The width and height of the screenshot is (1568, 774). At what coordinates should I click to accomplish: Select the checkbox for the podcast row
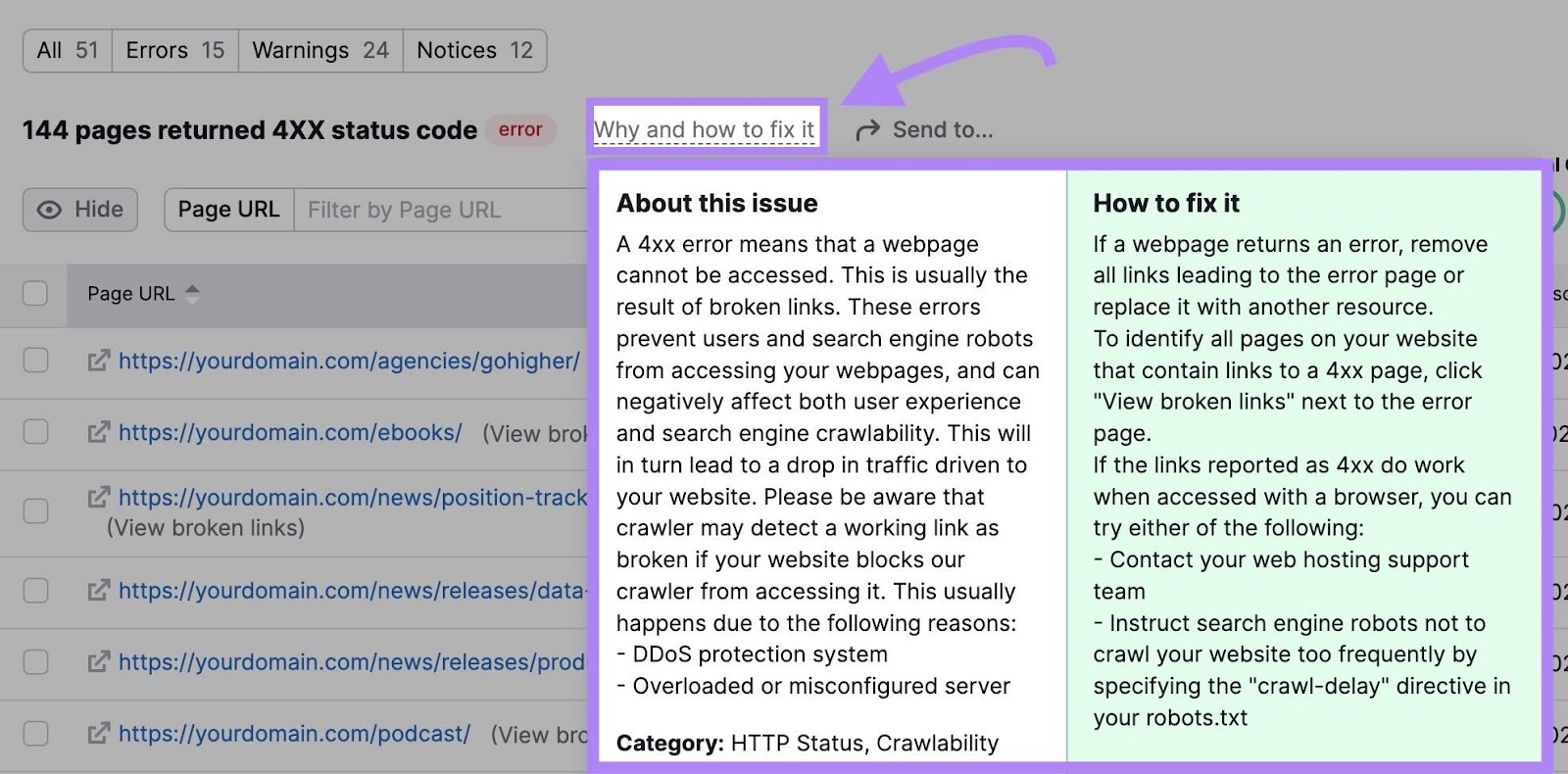[35, 734]
